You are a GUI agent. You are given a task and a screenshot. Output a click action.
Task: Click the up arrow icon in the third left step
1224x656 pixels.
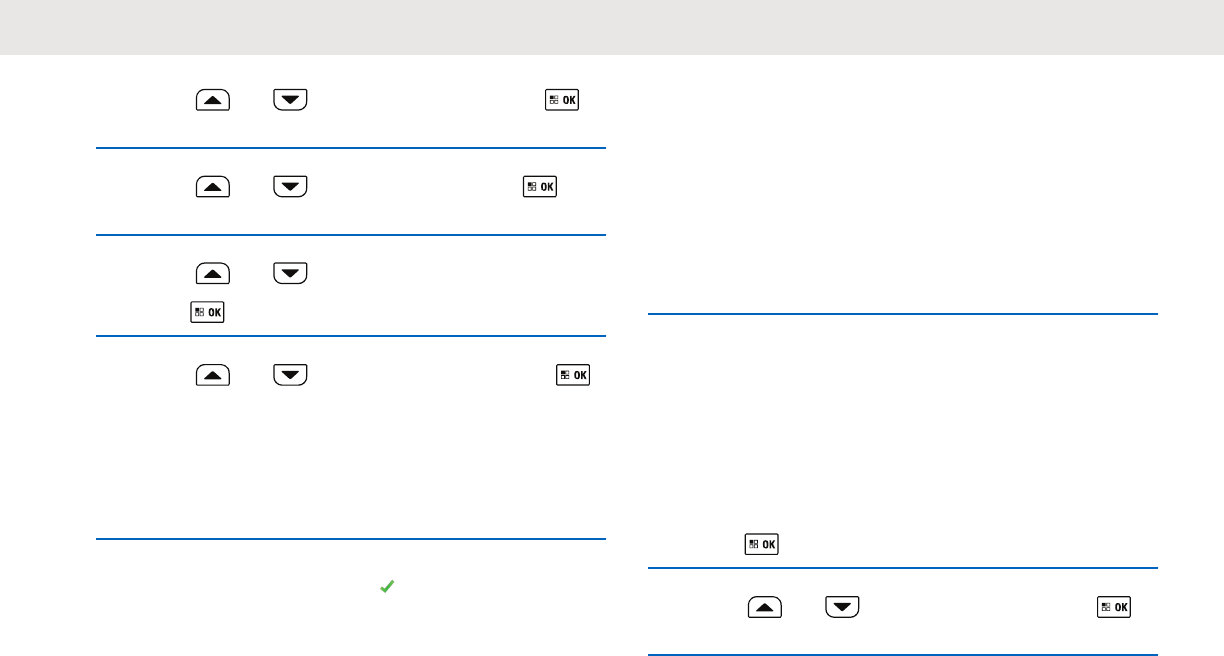(x=211, y=272)
